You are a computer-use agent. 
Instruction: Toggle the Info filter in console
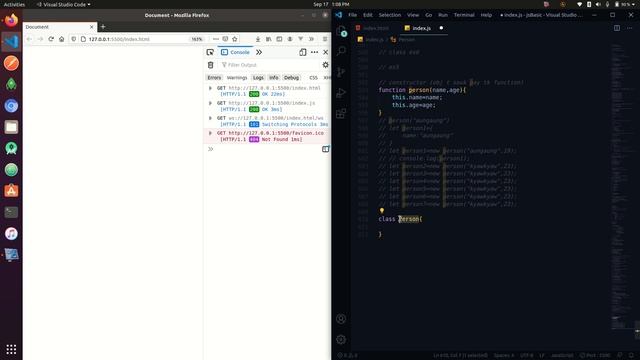274,78
